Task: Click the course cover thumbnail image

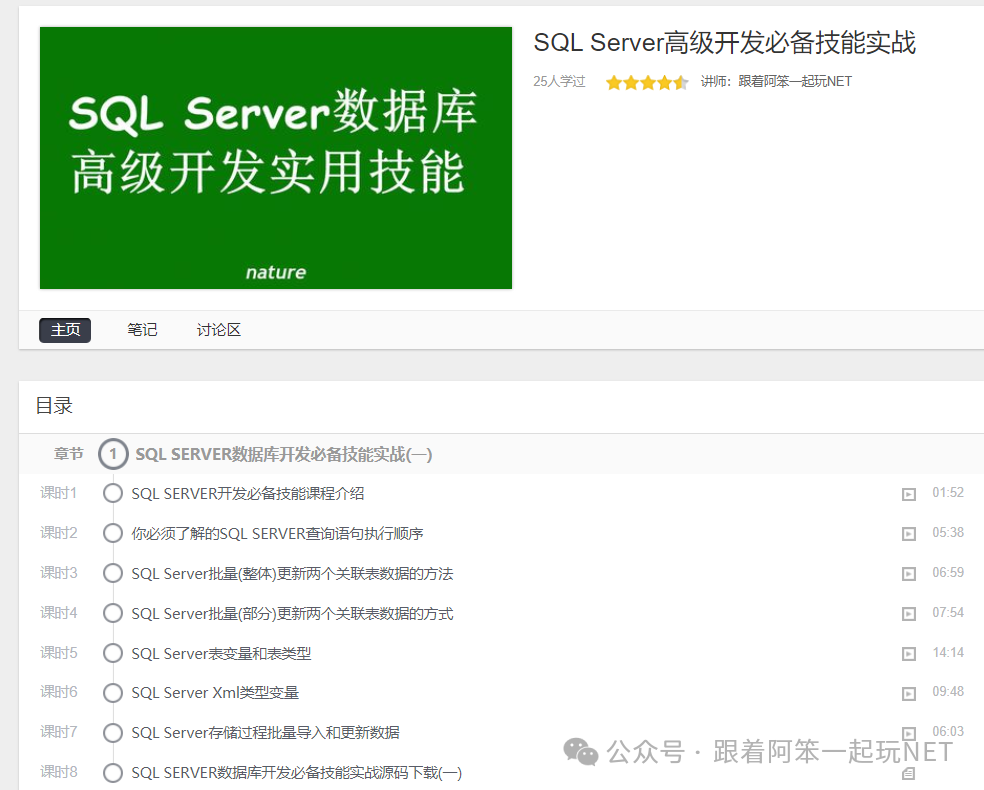Action: coord(276,158)
